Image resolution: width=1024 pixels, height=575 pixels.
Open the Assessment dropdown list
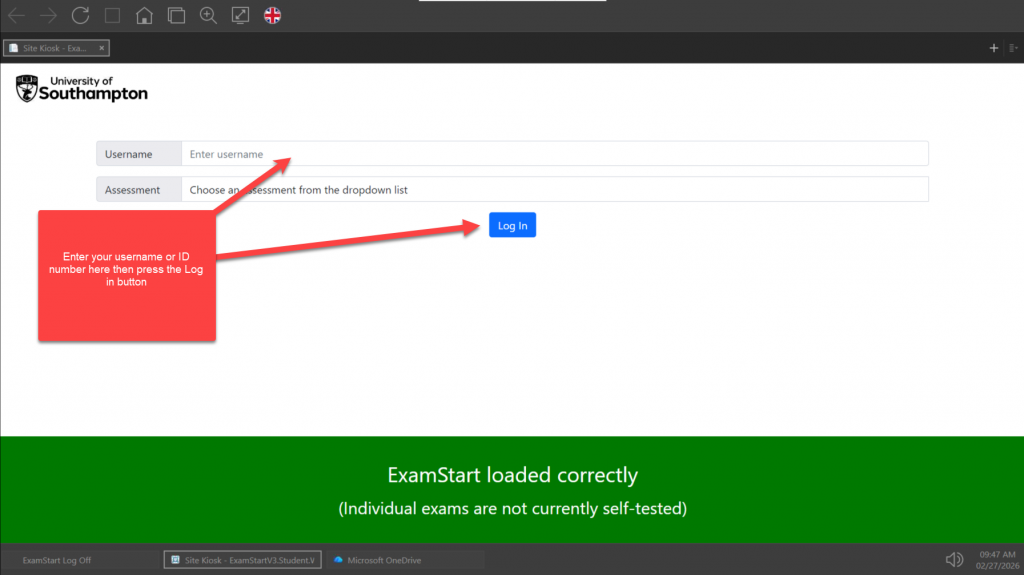pyautogui.click(x=554, y=190)
